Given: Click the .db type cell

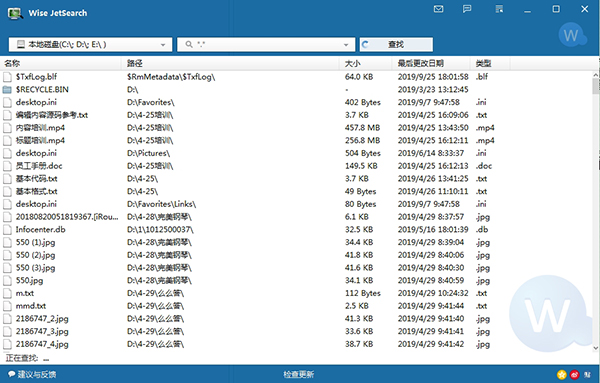Looking at the screenshot, I should [x=482, y=230].
